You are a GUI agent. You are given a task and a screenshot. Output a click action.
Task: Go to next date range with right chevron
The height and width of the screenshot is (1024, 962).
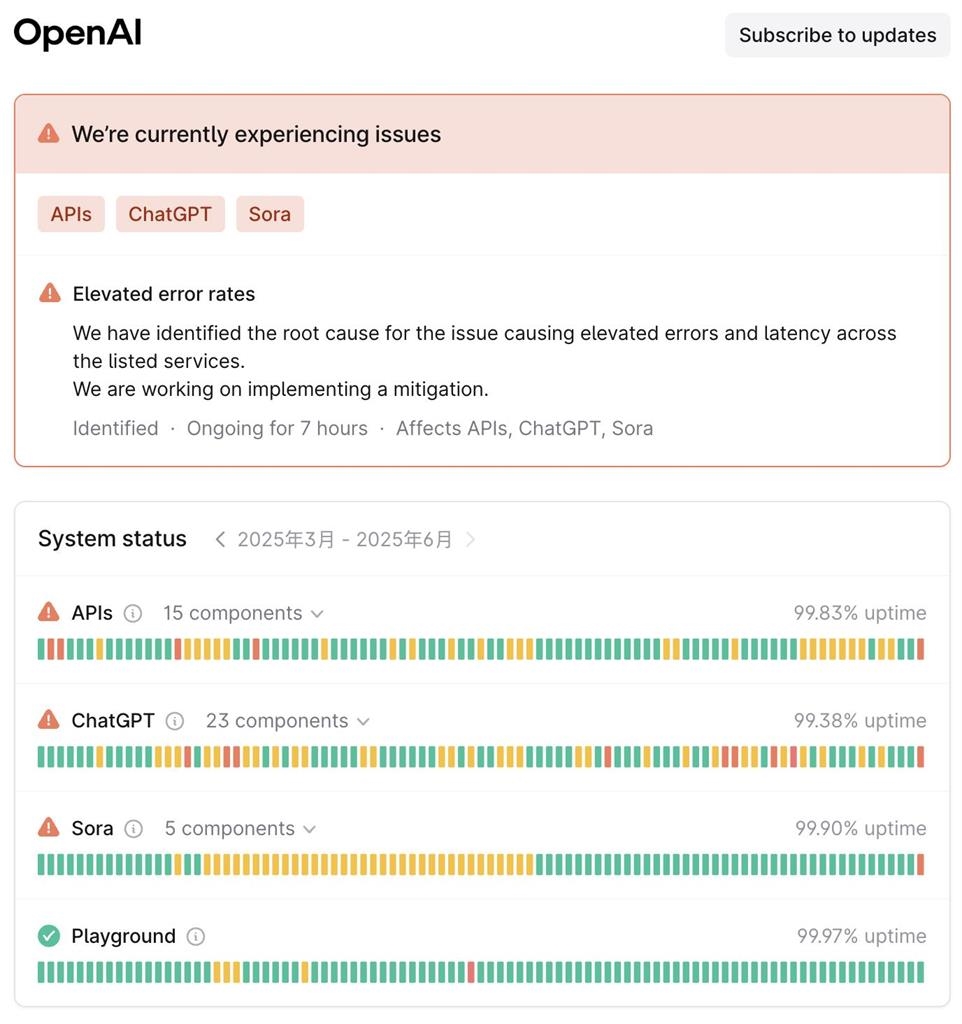click(x=470, y=540)
